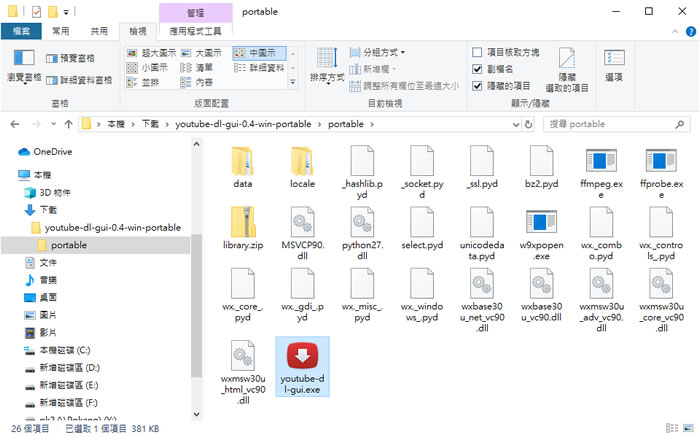Go up one folder level
700x438 pixels.
click(68, 125)
